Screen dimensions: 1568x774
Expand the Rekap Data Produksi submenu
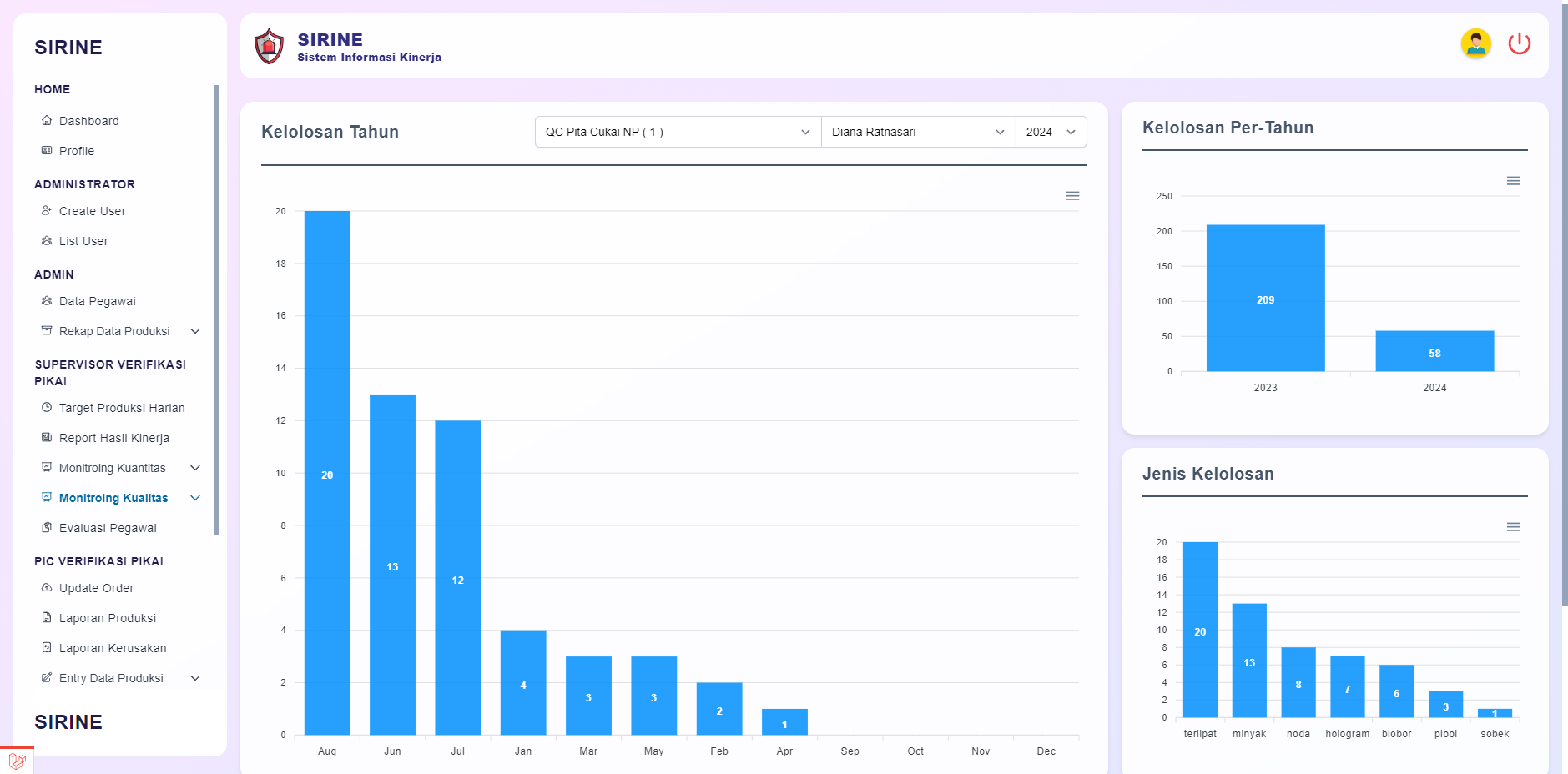195,331
